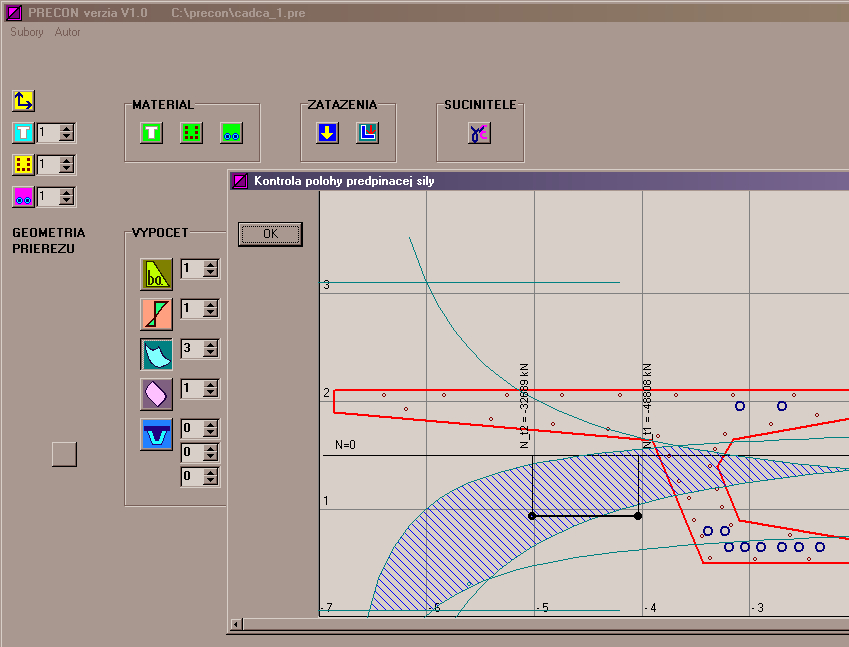Open green dotted reinforcement icon in MATERIAL

pyautogui.click(x=191, y=133)
